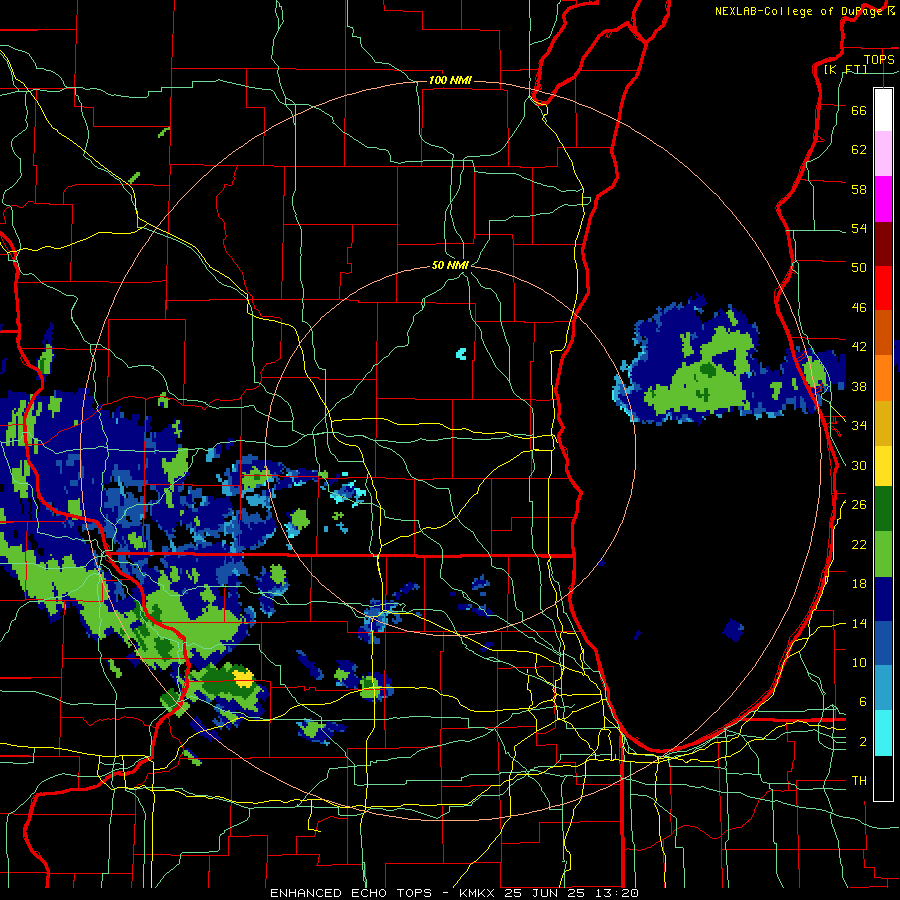Click the '100 NMI' range ring label
The width and height of the screenshot is (900, 900).
pyautogui.click(x=450, y=80)
